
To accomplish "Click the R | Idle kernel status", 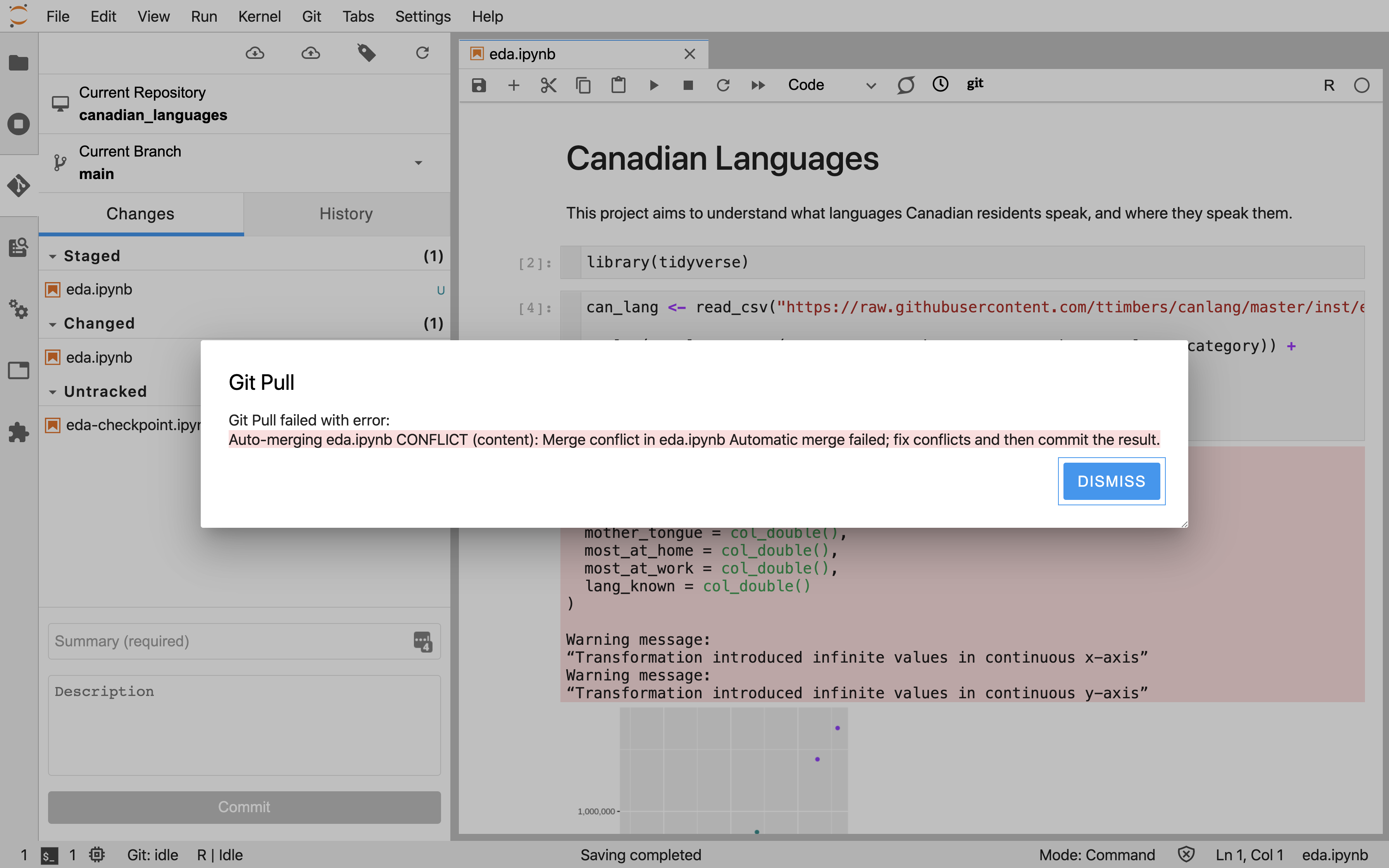I will pyautogui.click(x=220, y=855).
